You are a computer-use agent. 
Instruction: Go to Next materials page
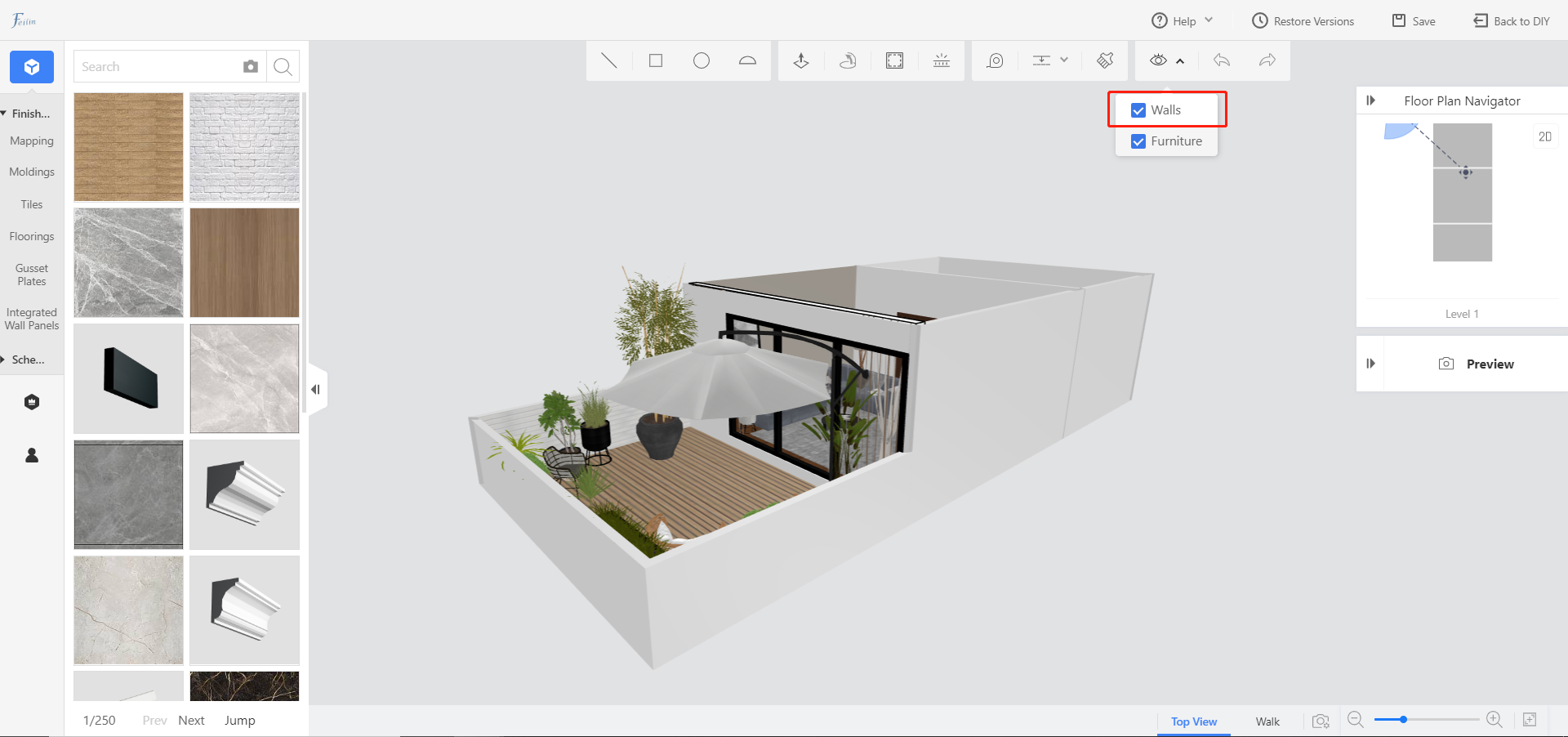click(191, 720)
